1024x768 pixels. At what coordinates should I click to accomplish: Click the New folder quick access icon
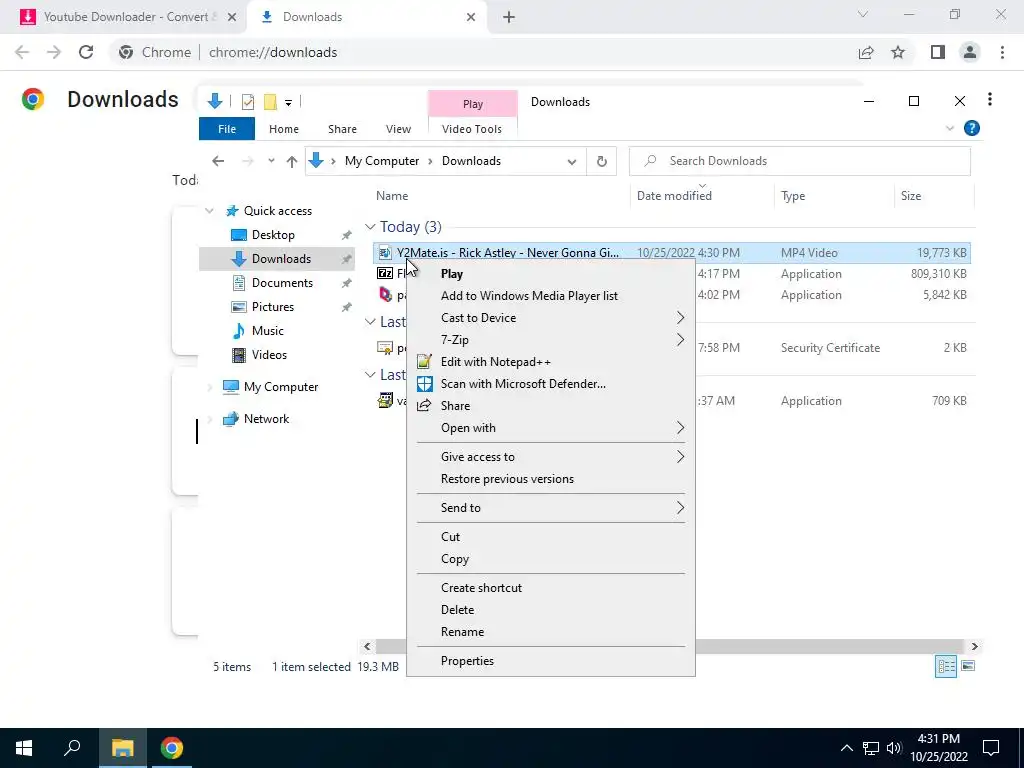pyautogui.click(x=270, y=102)
